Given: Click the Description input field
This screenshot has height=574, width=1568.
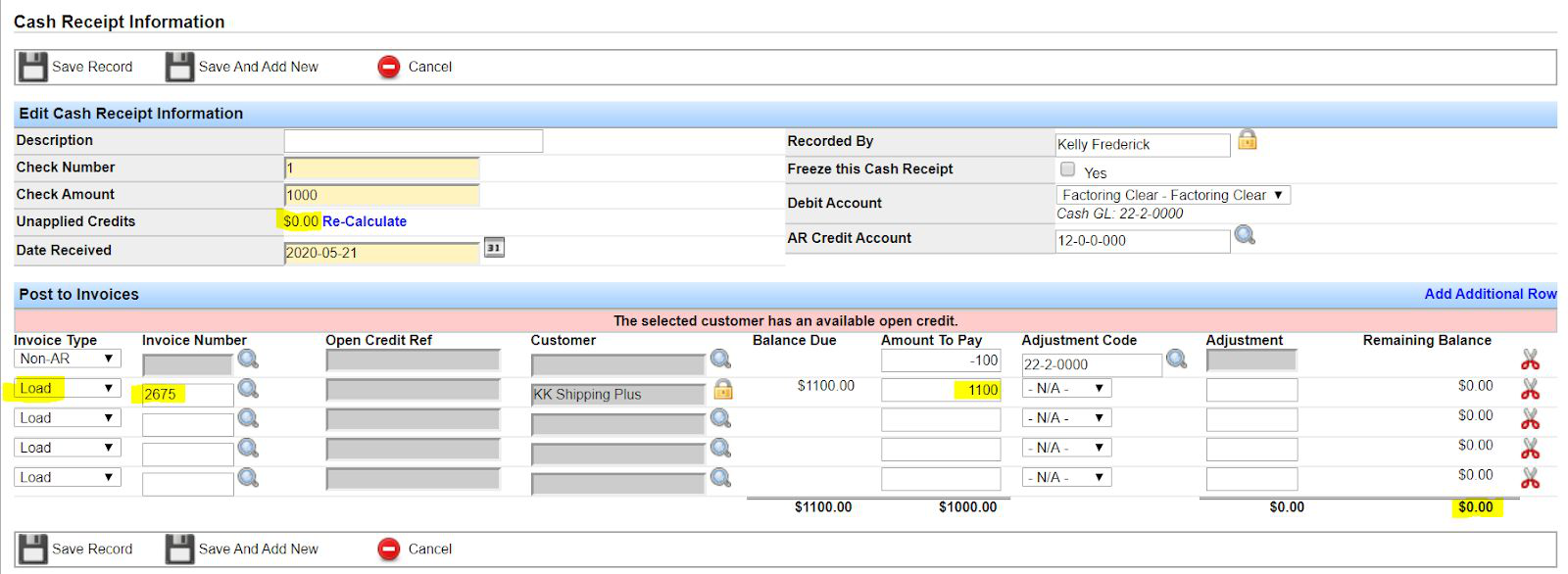Looking at the screenshot, I should coord(414,141).
